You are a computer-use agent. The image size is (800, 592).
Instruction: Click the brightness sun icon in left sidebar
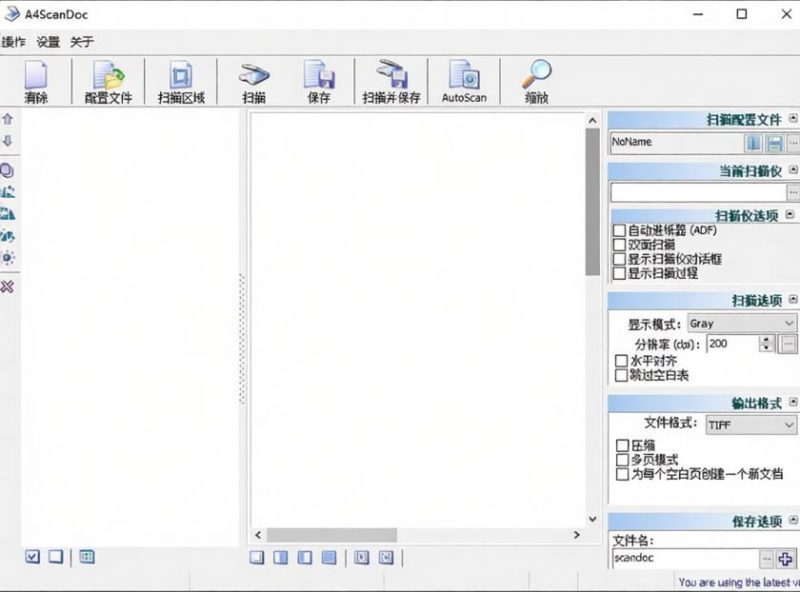coord(7,257)
